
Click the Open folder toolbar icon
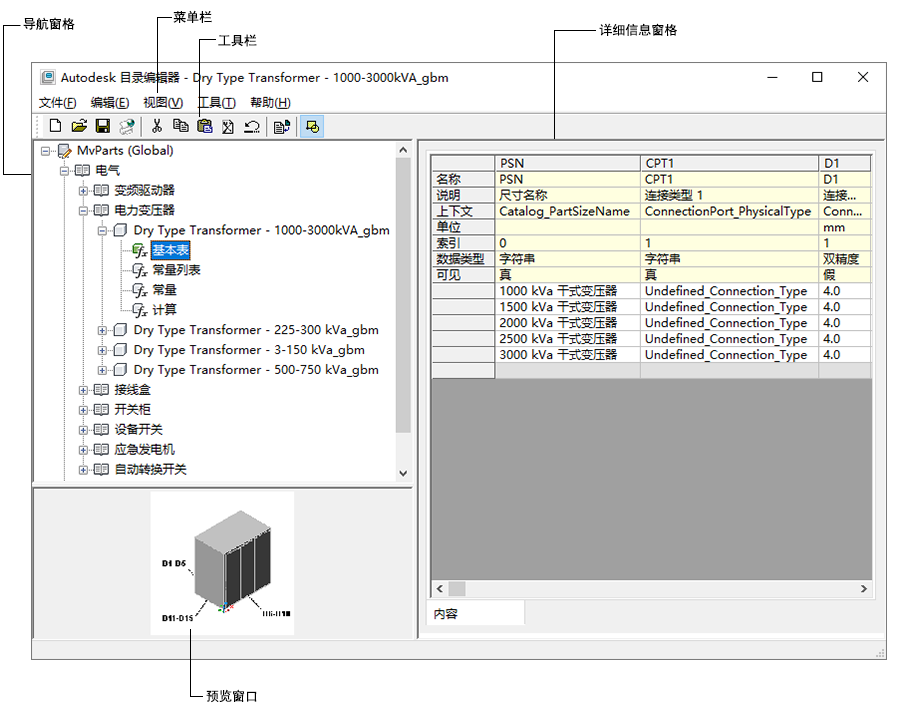coord(79,126)
